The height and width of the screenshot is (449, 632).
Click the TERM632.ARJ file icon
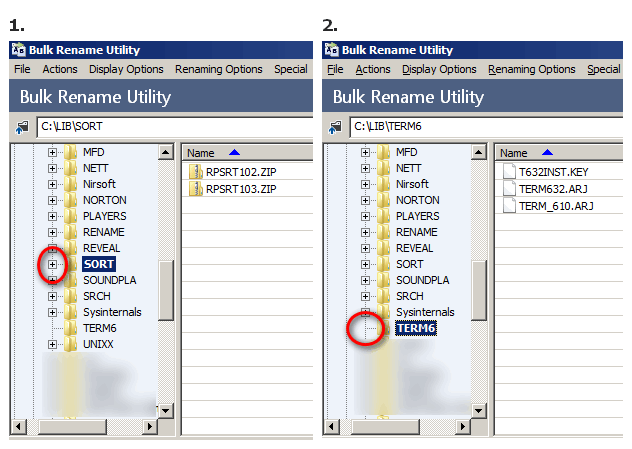tap(509, 189)
